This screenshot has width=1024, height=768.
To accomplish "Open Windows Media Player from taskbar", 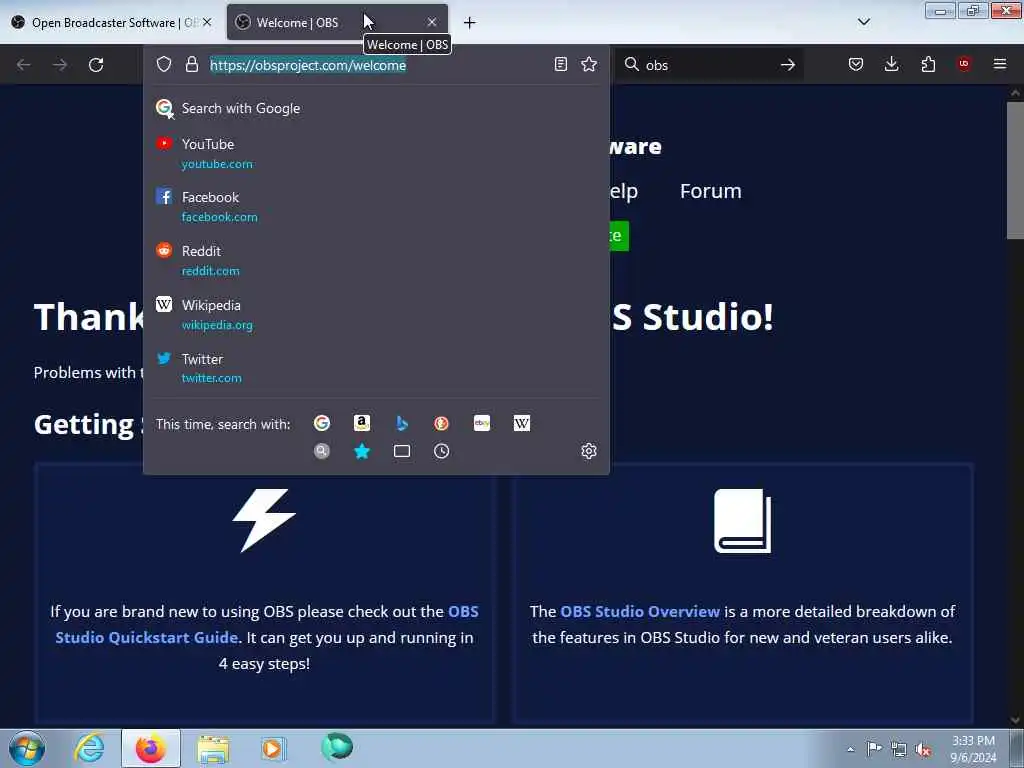I will click(x=273, y=748).
